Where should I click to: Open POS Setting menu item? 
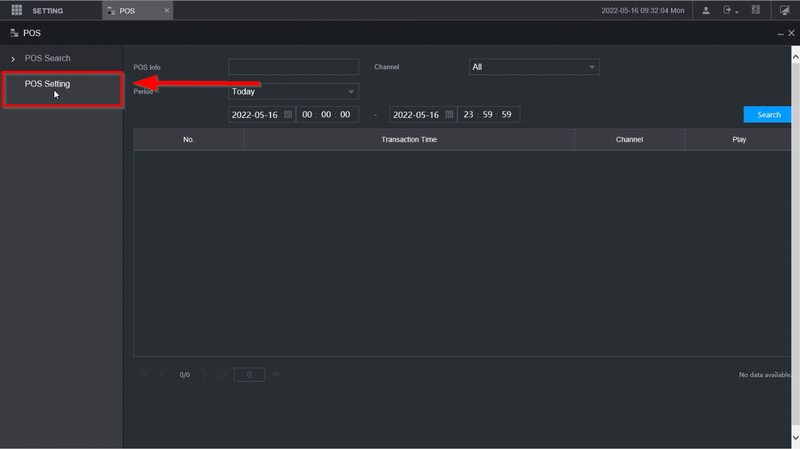click(47, 84)
